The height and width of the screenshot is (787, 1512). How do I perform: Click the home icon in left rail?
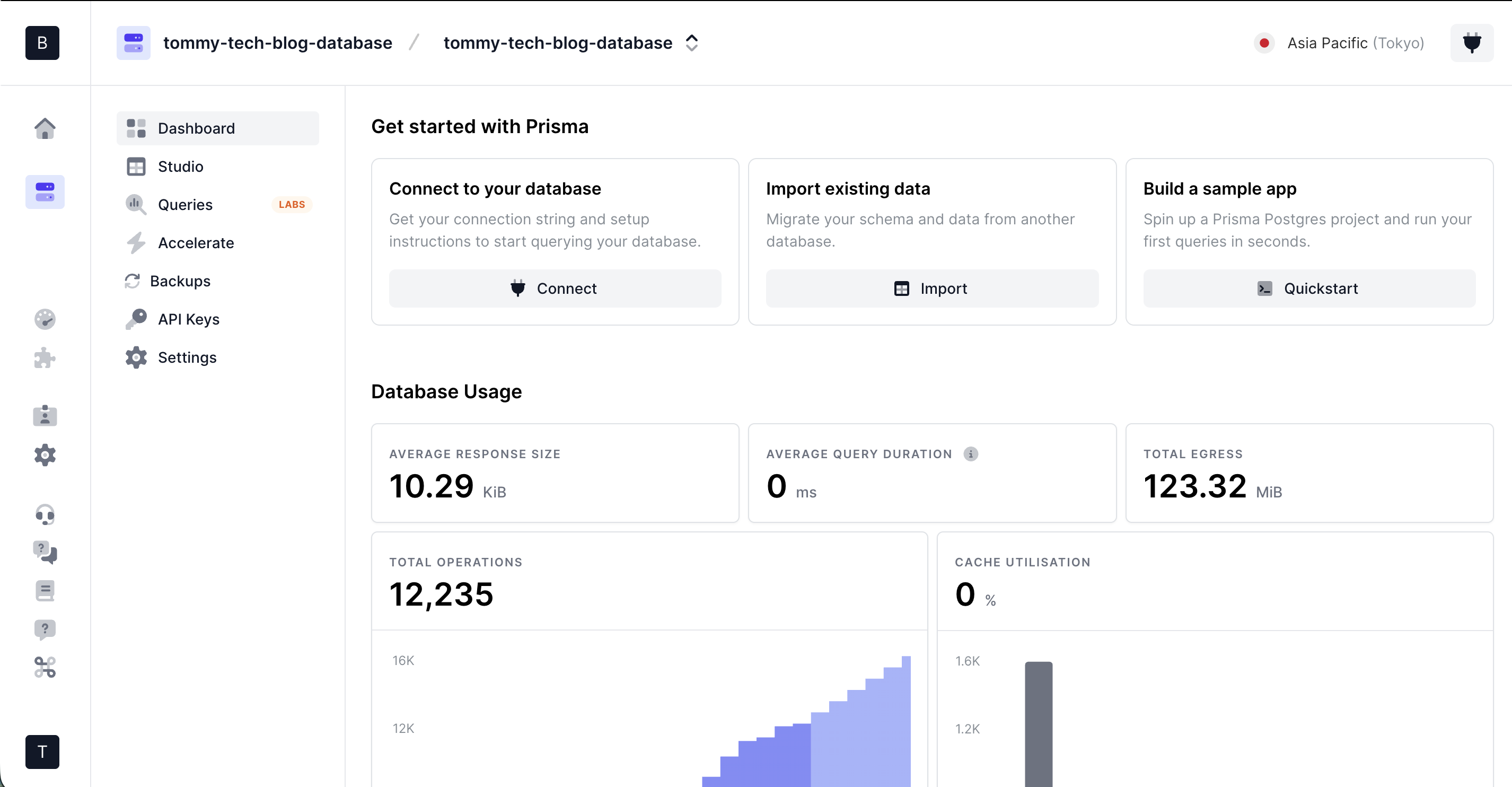tap(45, 128)
